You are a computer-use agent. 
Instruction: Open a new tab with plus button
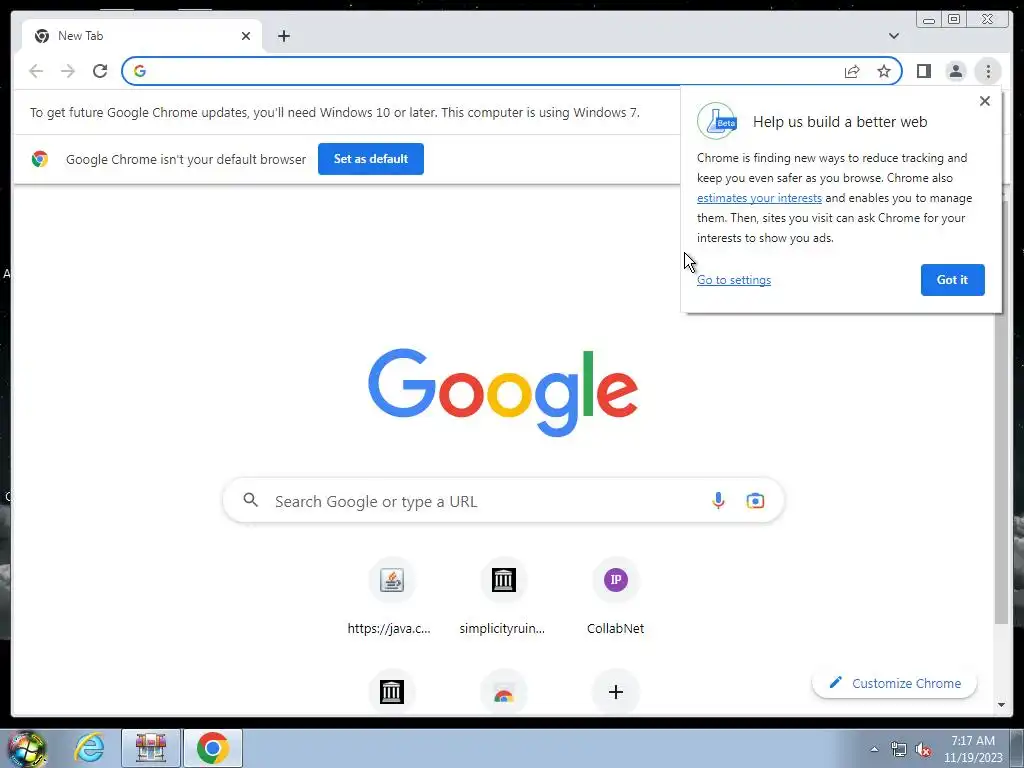[283, 36]
